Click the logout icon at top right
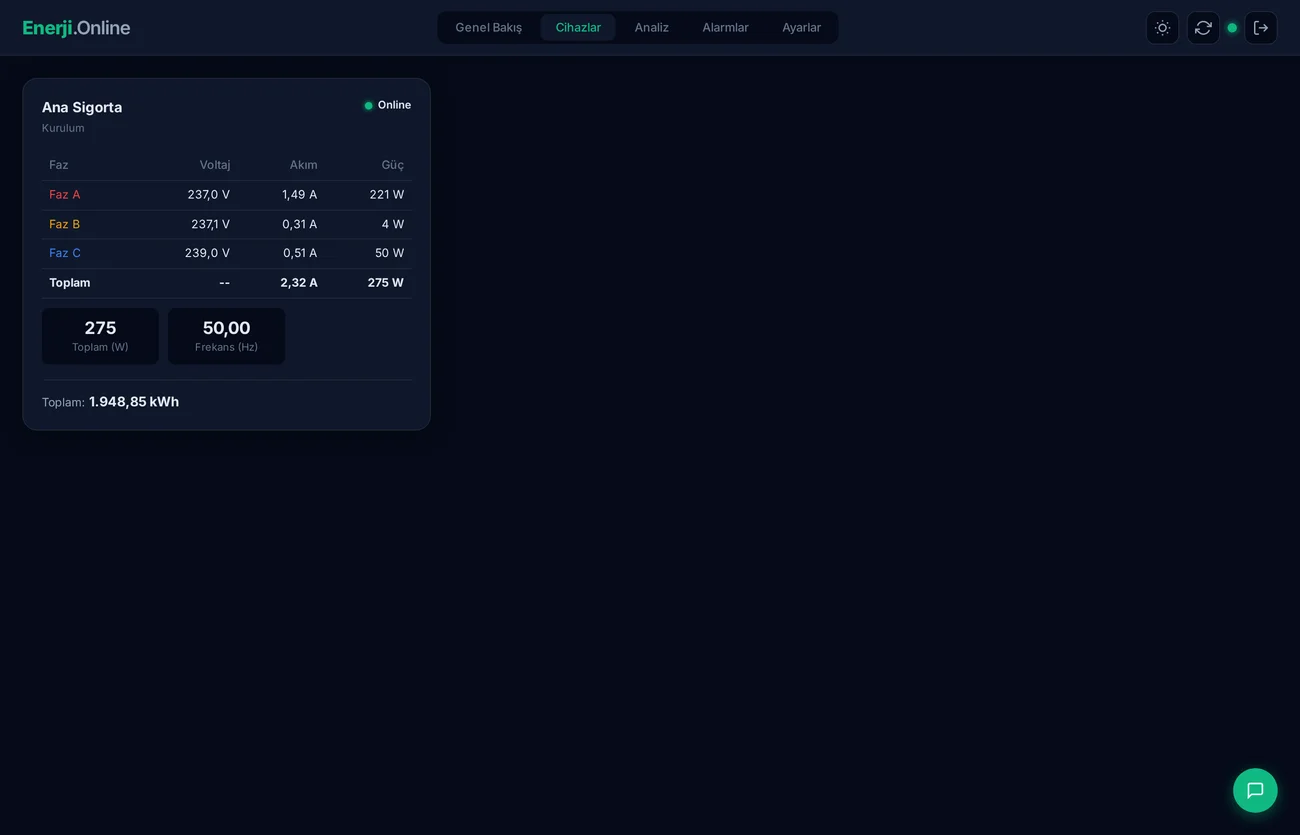Viewport: 1300px width, 835px height. 1260,27
